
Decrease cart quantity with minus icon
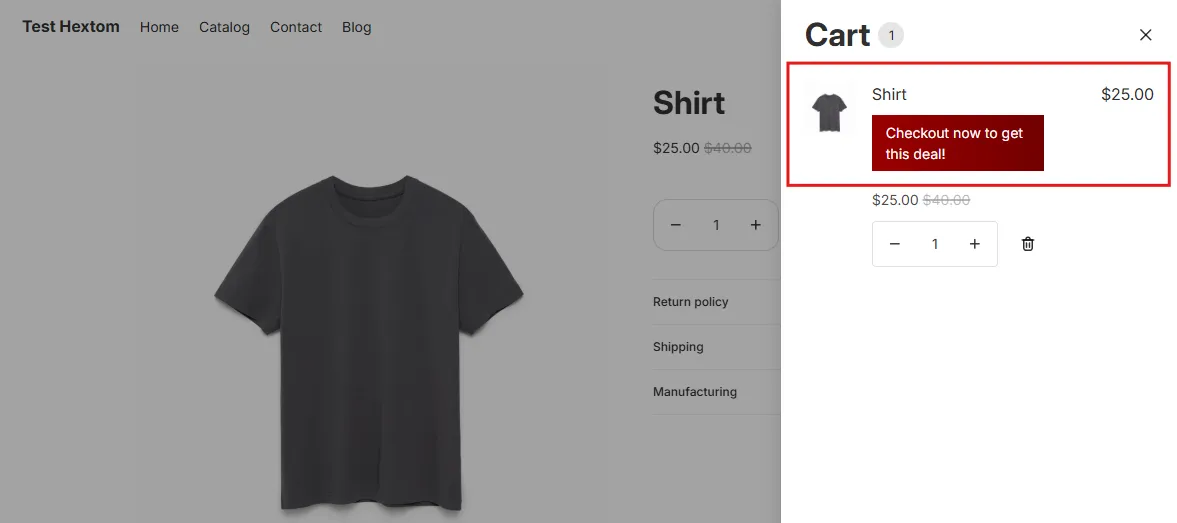tap(894, 244)
